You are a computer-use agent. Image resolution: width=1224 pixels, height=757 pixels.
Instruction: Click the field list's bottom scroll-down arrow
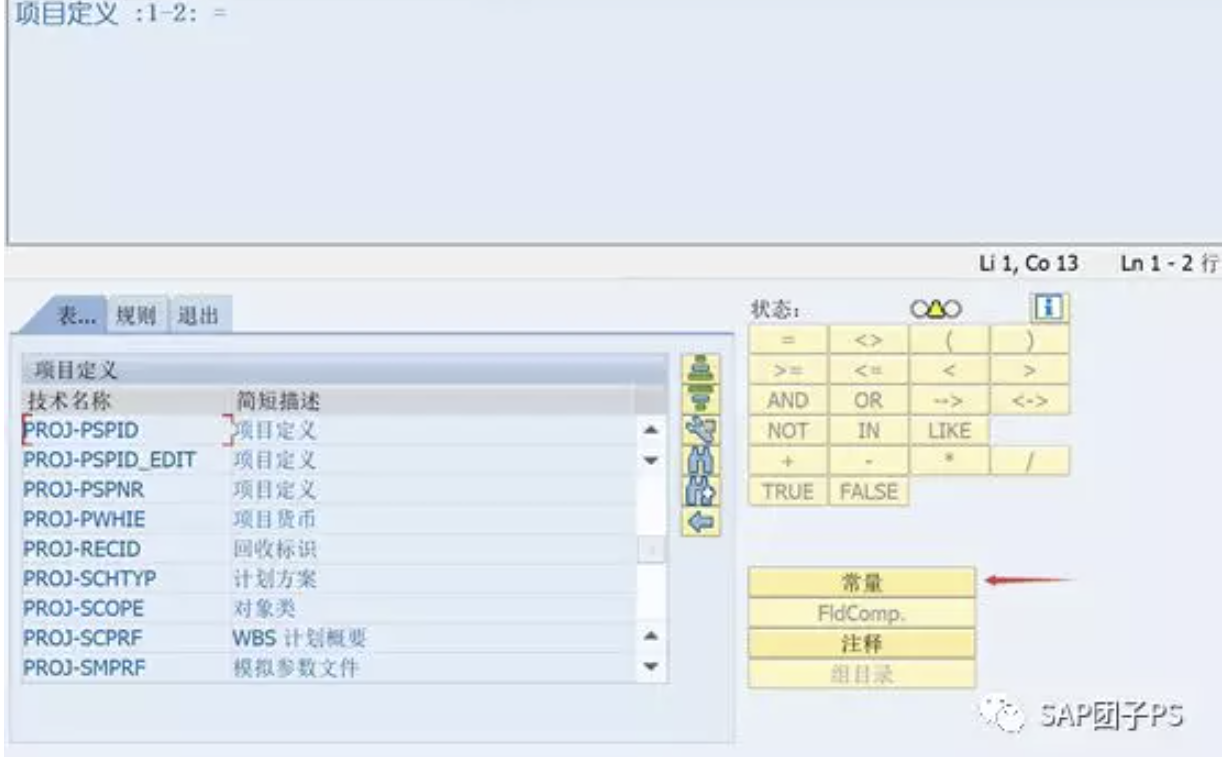click(650, 667)
